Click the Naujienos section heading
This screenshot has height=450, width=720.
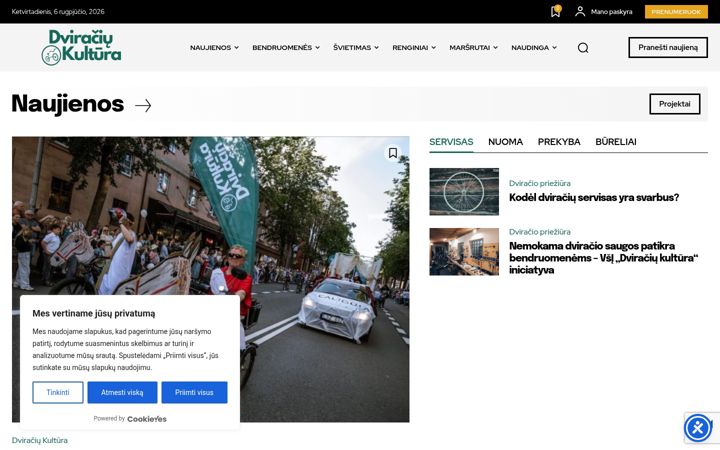coord(68,104)
